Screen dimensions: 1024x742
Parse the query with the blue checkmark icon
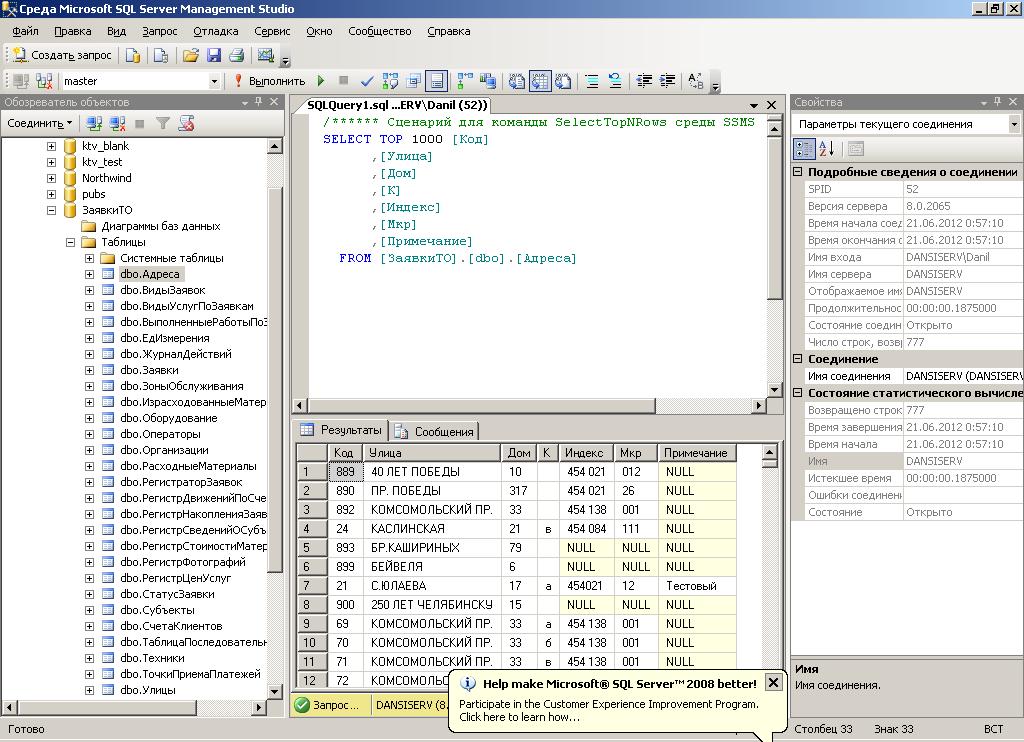[367, 81]
